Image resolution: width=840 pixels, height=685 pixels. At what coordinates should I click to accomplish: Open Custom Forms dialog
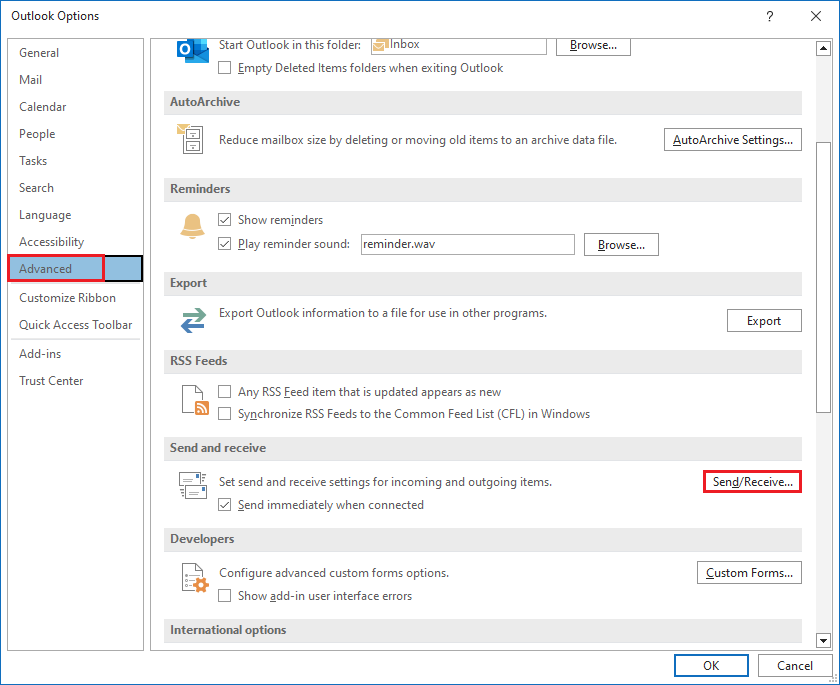749,573
